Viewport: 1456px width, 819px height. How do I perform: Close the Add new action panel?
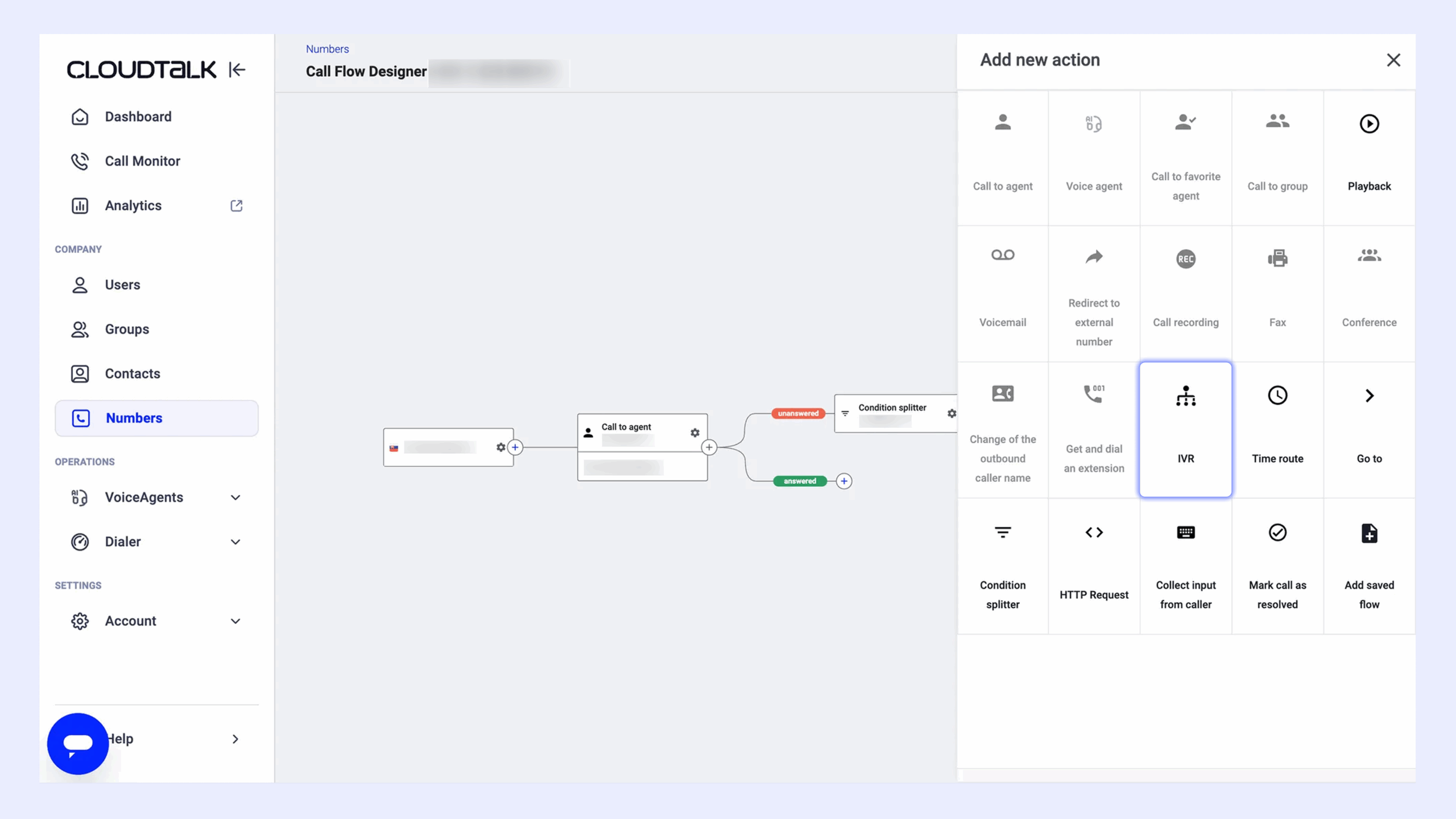pyautogui.click(x=1393, y=60)
